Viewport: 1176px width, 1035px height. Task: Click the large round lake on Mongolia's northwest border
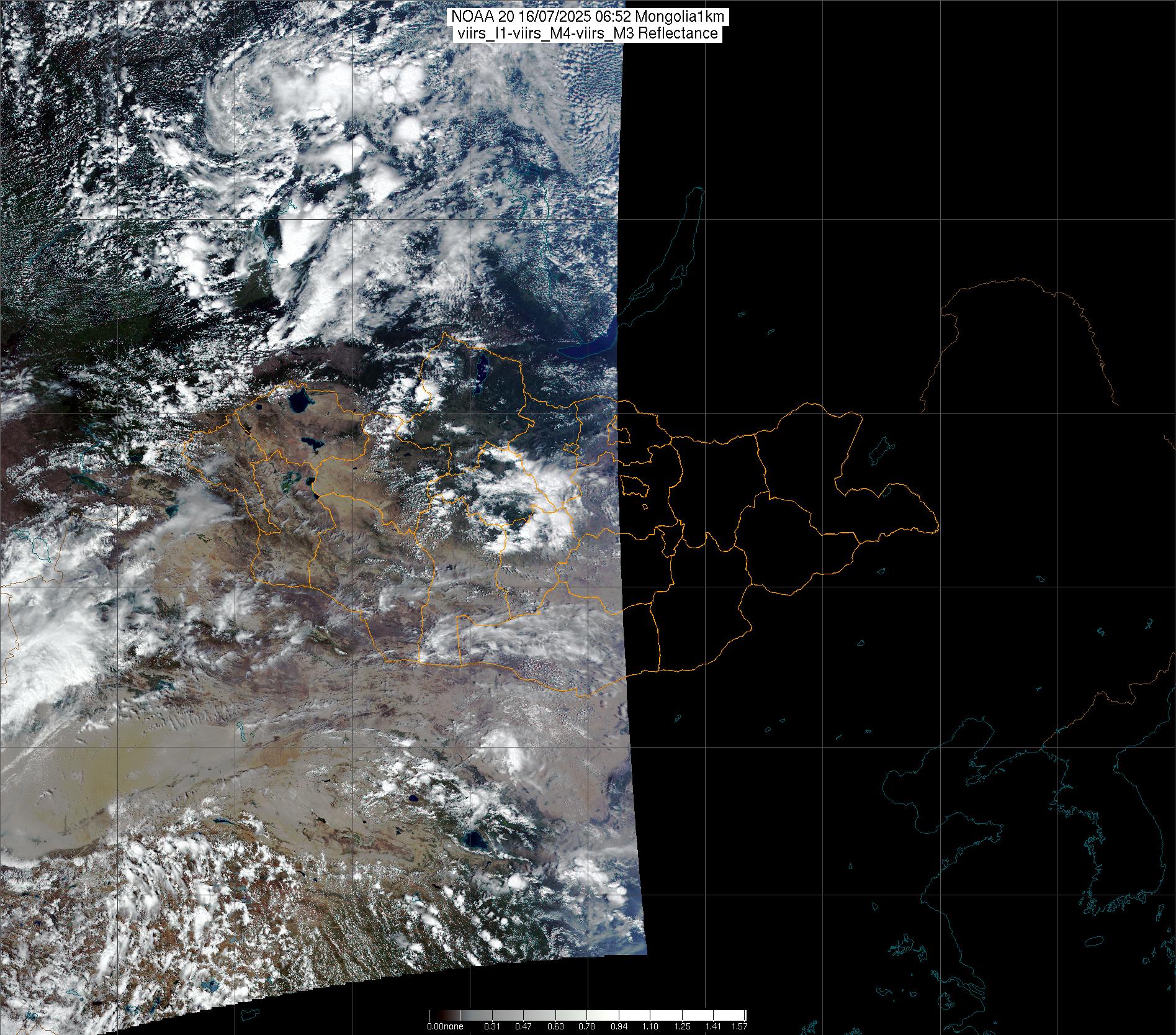[300, 399]
